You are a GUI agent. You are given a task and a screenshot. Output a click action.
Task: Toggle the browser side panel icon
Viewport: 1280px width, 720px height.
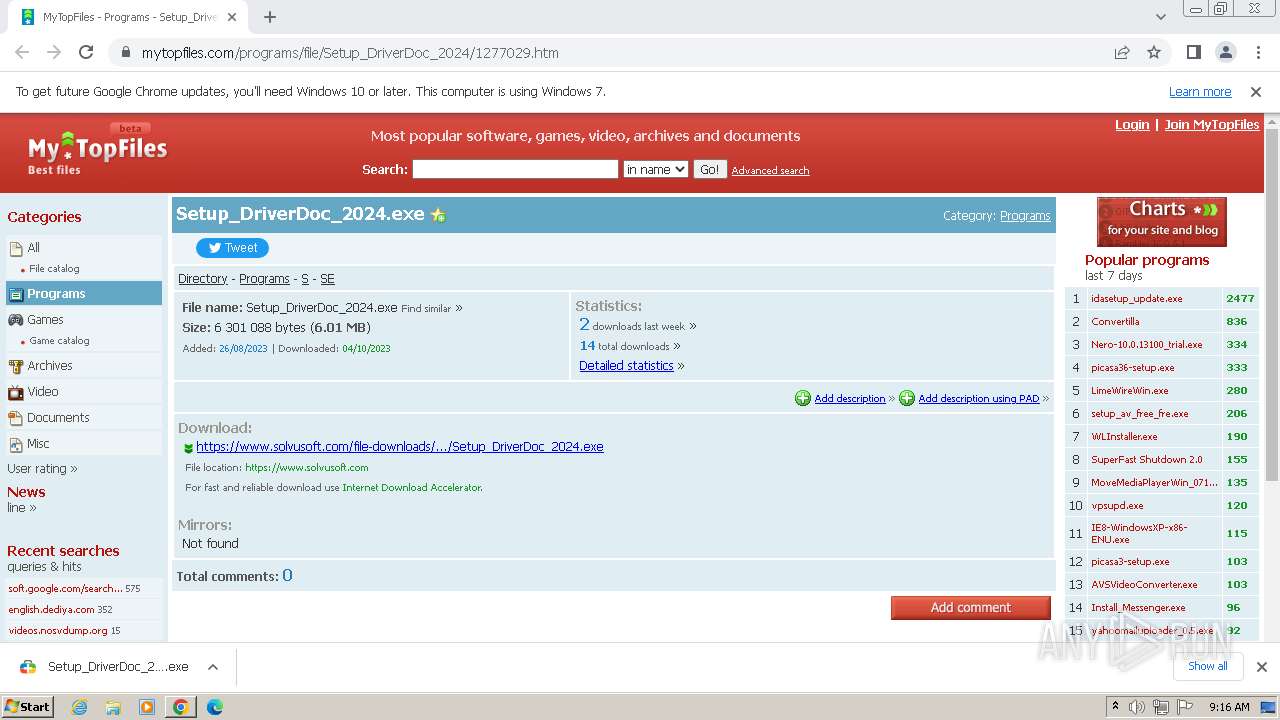(1194, 53)
